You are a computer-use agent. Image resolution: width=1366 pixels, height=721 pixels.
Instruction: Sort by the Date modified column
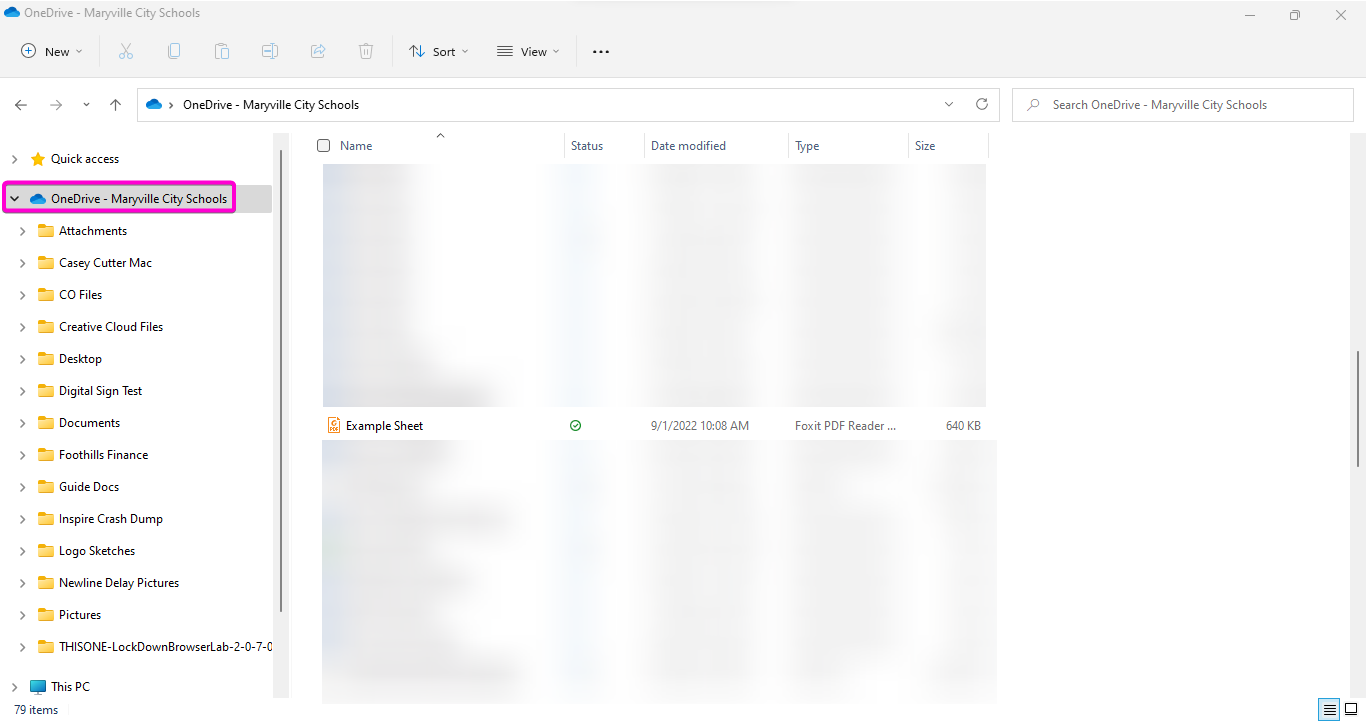tap(688, 146)
